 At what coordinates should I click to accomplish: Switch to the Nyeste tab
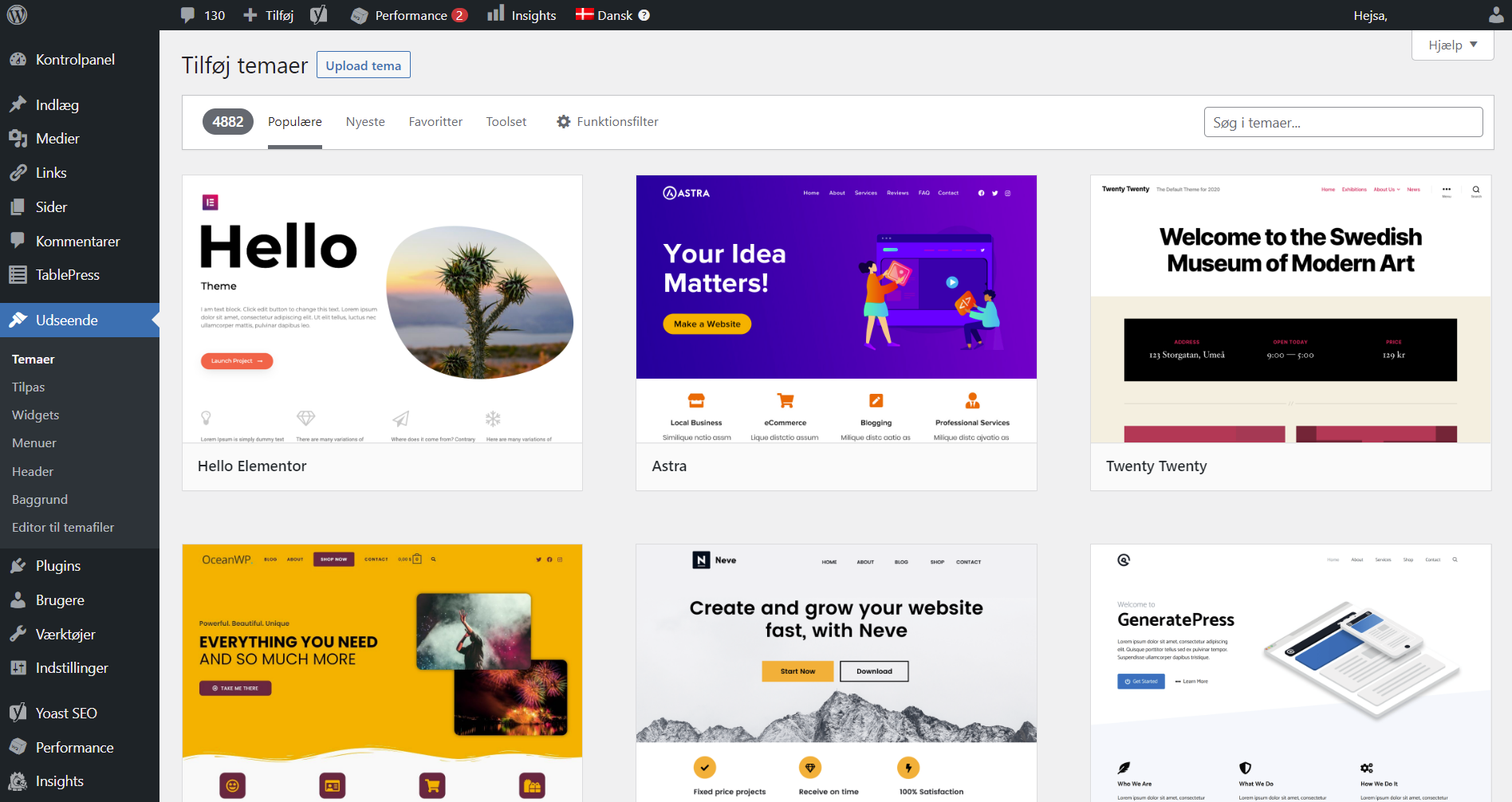pyautogui.click(x=365, y=122)
